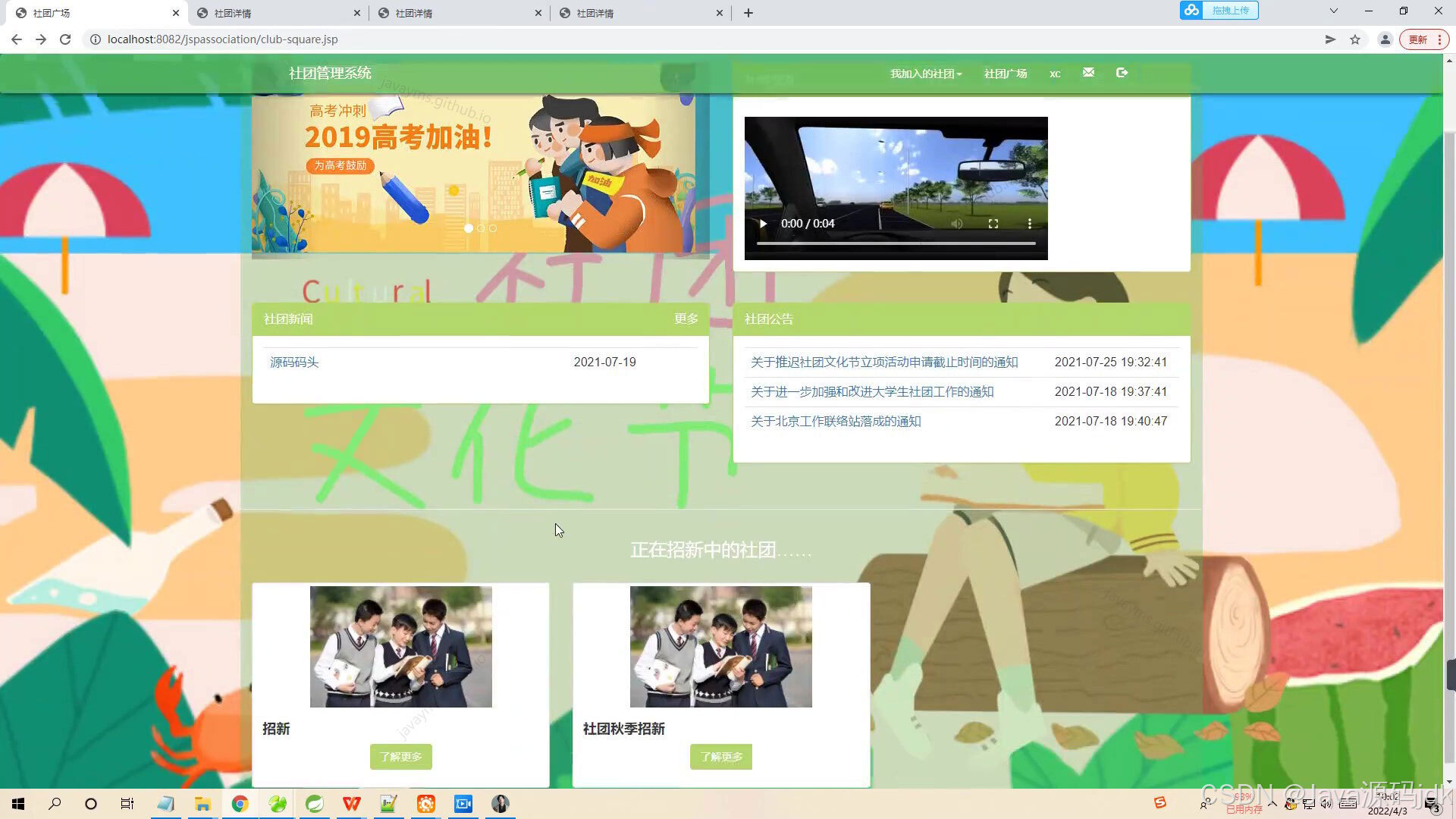This screenshot has width=1456, height=819.
Task: Select 社团广场 in the navigation bar
Action: [x=1005, y=73]
